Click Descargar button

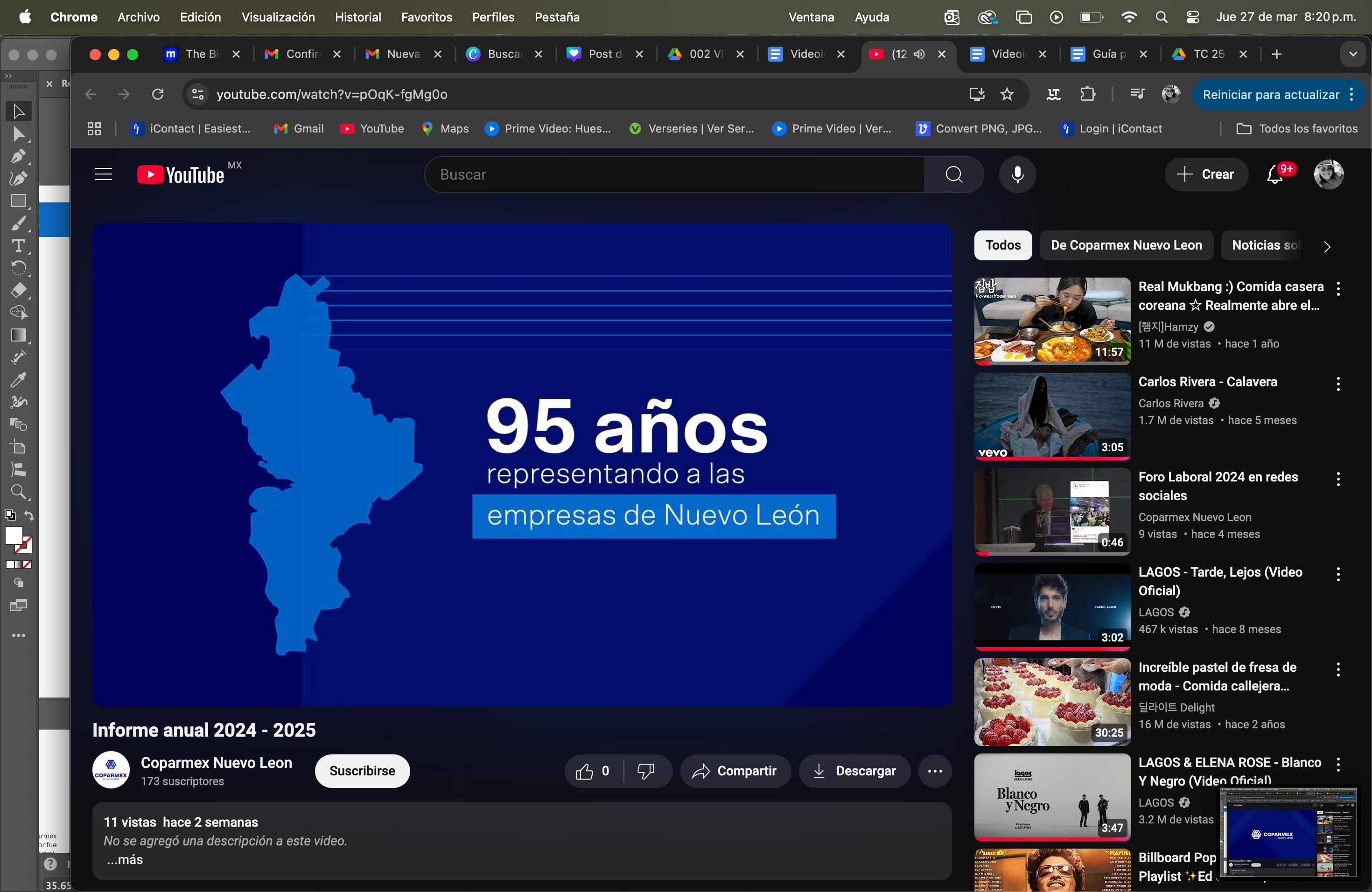coord(854,771)
